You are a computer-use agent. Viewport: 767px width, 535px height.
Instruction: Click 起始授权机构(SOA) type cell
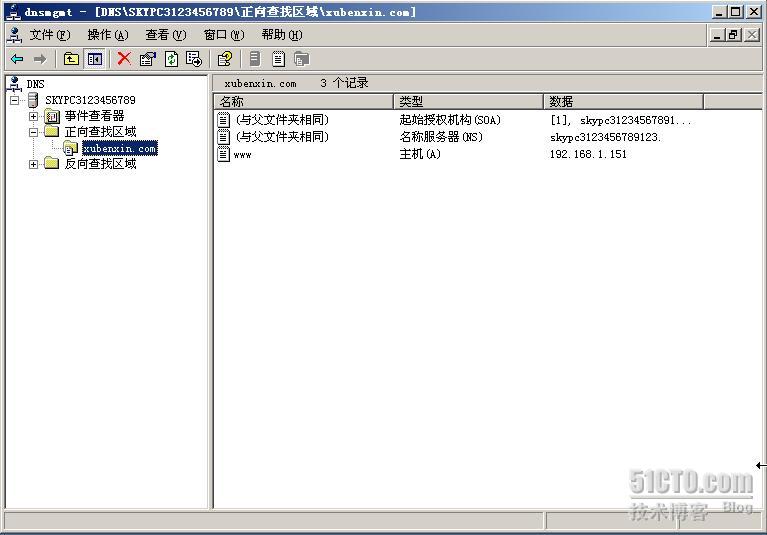pos(450,120)
